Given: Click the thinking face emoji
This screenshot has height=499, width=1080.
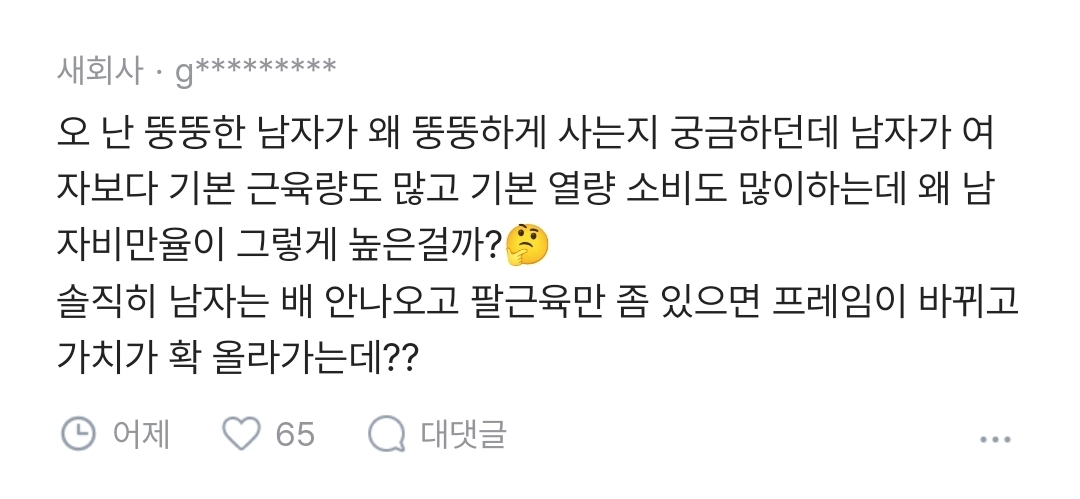Looking at the screenshot, I should 526,243.
